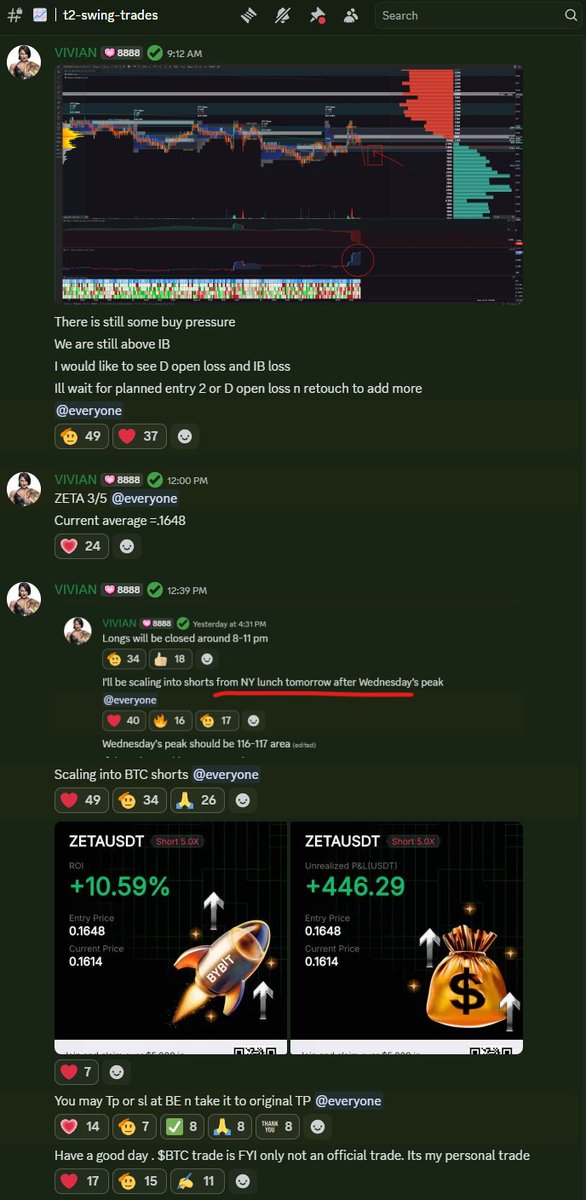Open ZETAUSDT ROI +10.59% image
Viewport: 586px width, 1200px height.
[x=170, y=937]
